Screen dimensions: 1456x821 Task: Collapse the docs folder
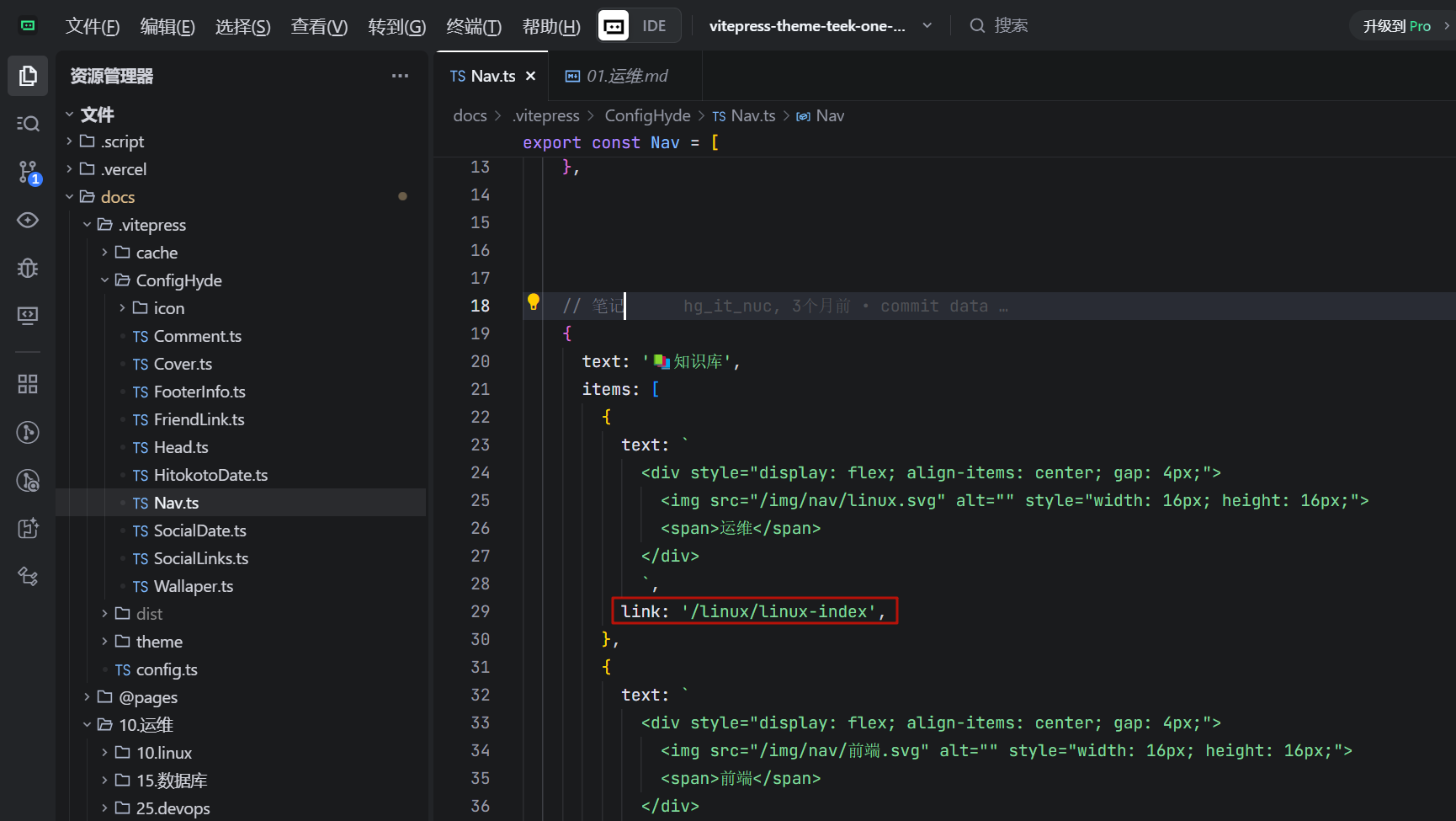(118, 197)
